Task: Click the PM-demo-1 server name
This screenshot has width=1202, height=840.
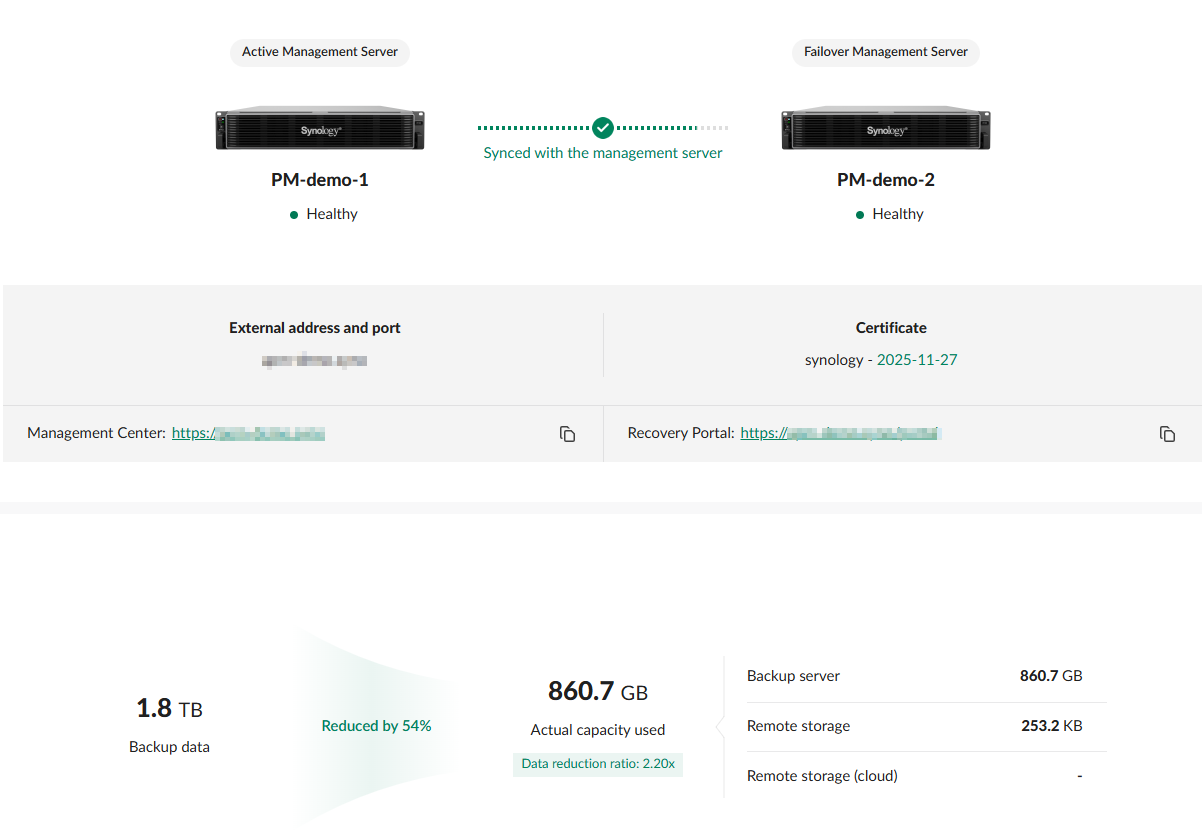Action: [x=320, y=180]
